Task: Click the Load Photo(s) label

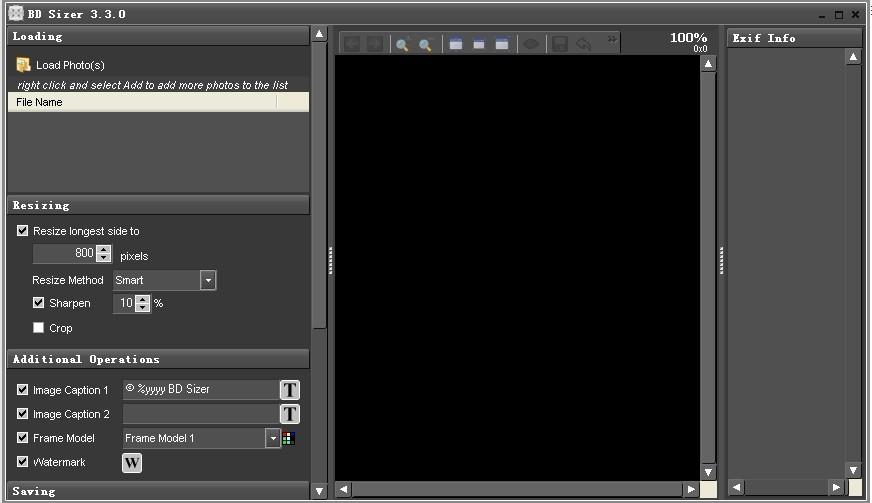Action: click(70, 65)
